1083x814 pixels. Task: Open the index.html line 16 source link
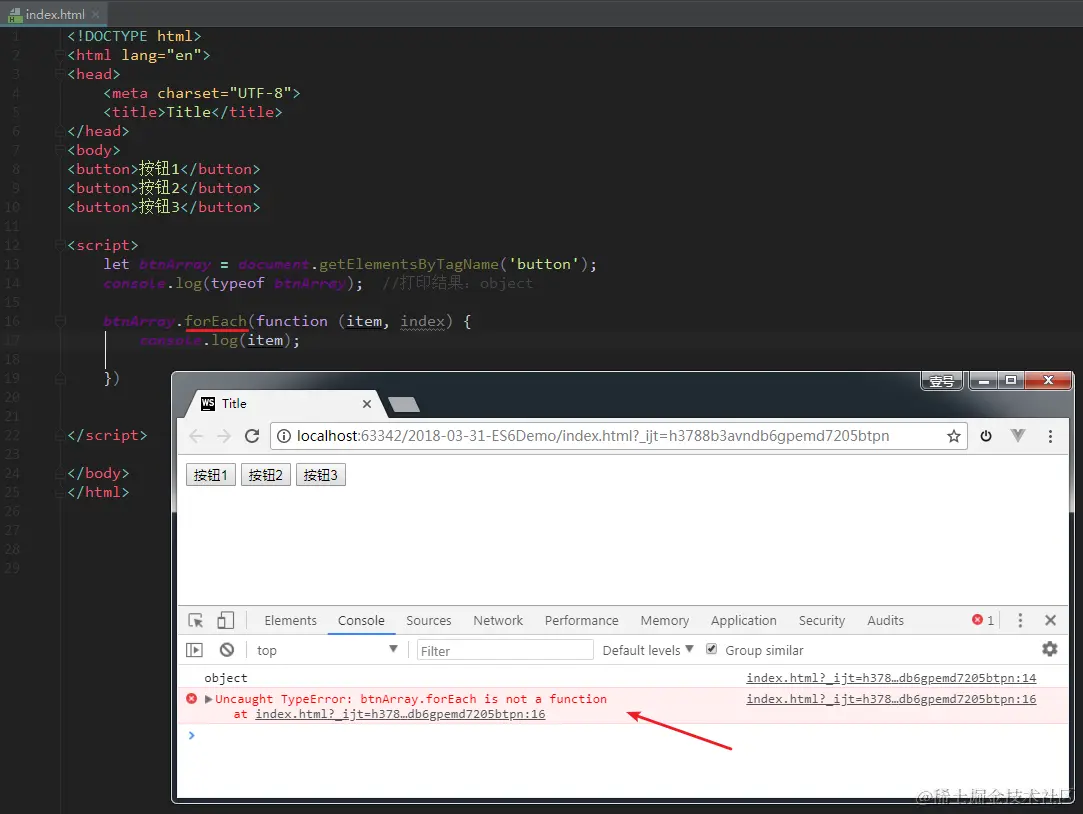pyautogui.click(x=891, y=699)
